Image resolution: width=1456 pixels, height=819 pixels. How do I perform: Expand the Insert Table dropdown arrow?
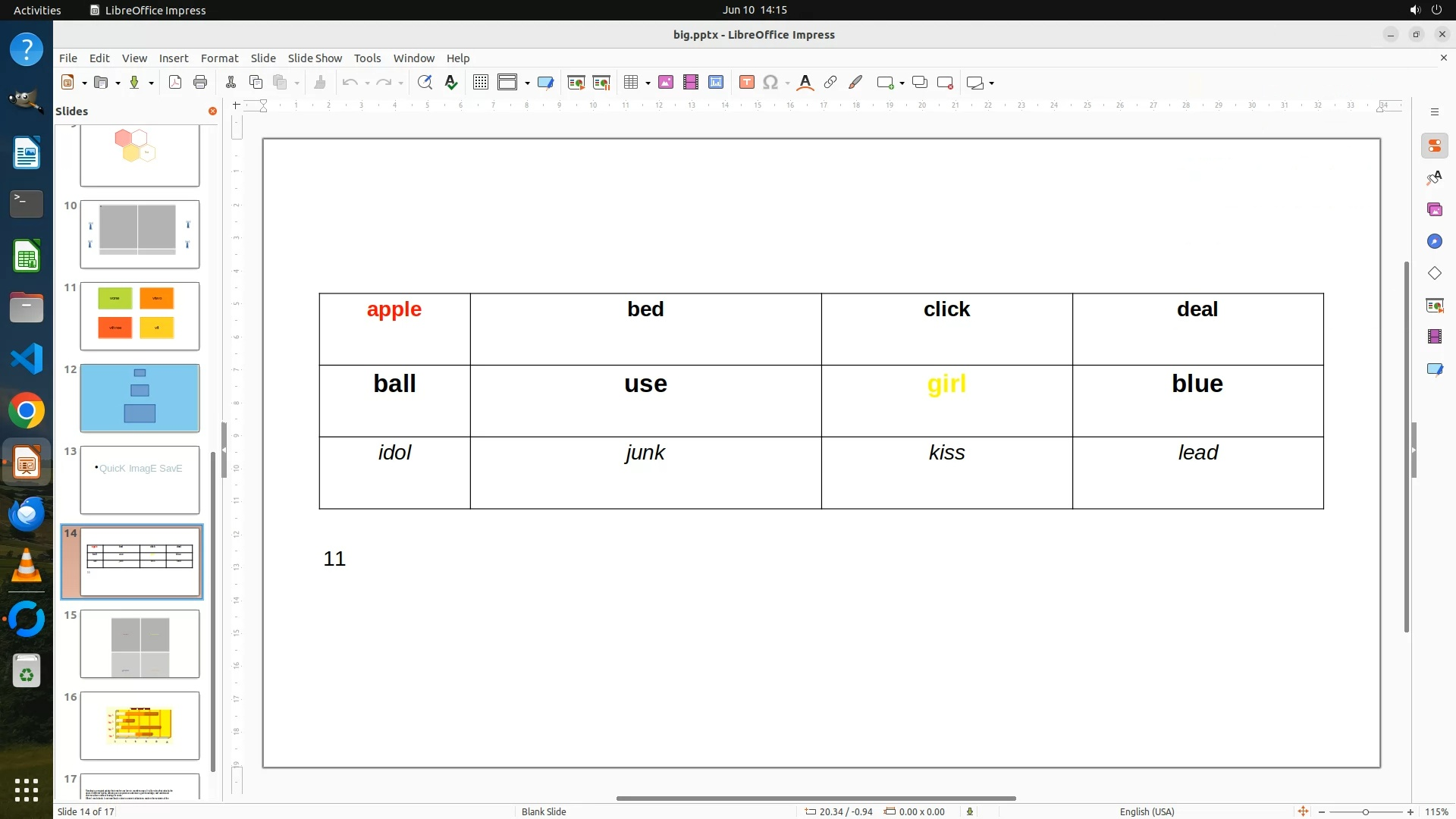point(648,83)
